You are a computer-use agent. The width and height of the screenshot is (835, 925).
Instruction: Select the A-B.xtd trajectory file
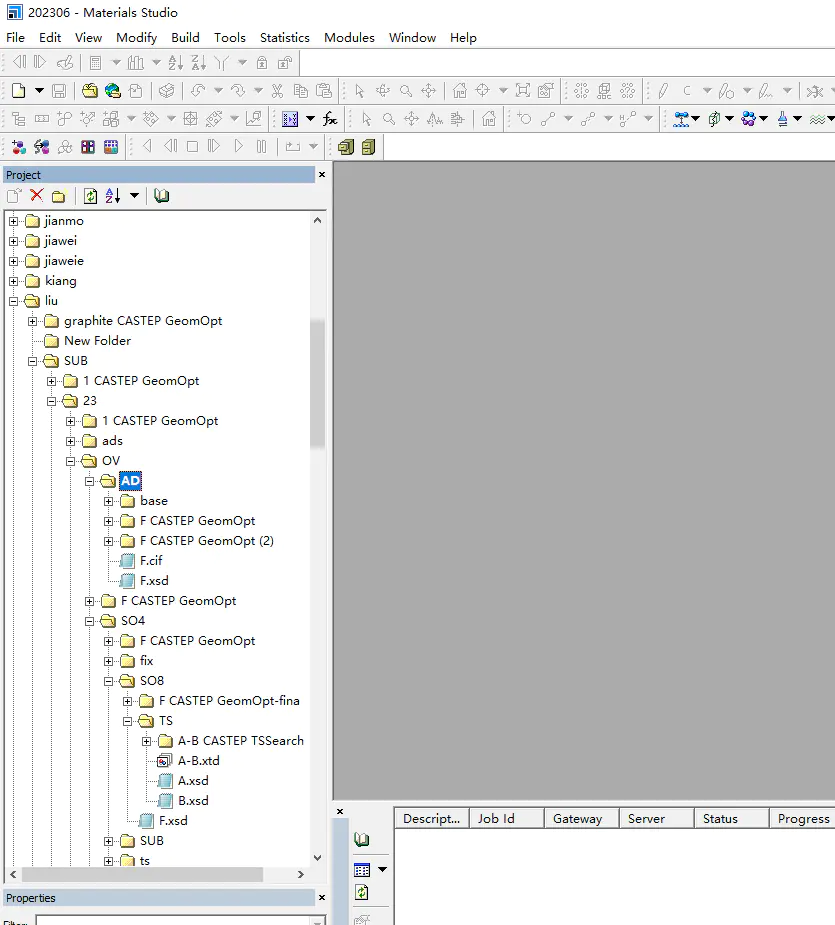click(198, 761)
